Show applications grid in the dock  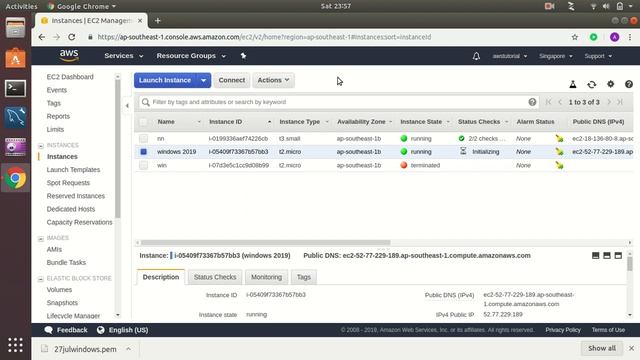16,345
